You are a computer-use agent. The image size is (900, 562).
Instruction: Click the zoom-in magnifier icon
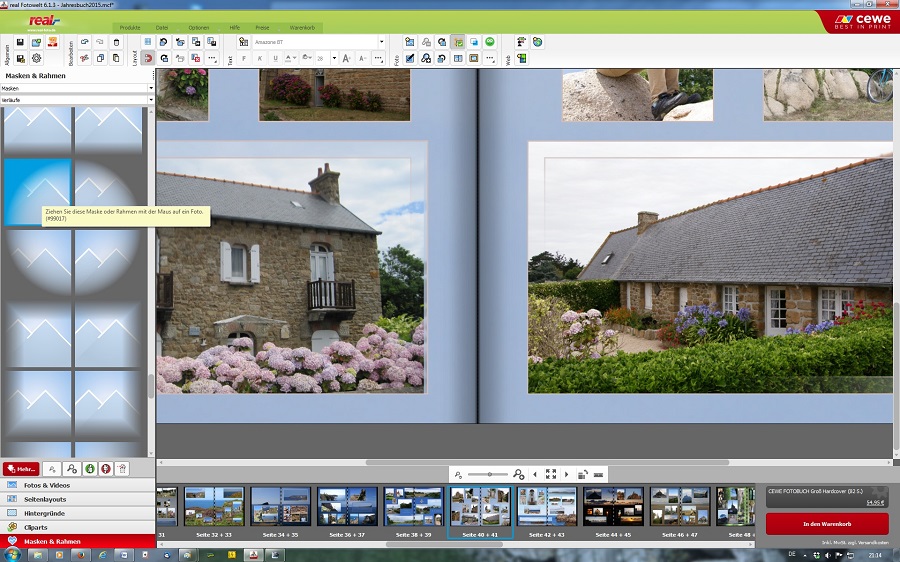pos(519,474)
